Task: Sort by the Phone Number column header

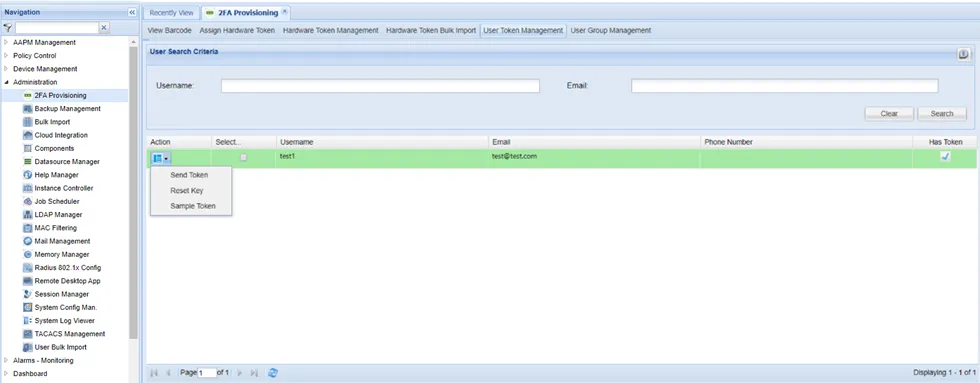Action: (806, 142)
